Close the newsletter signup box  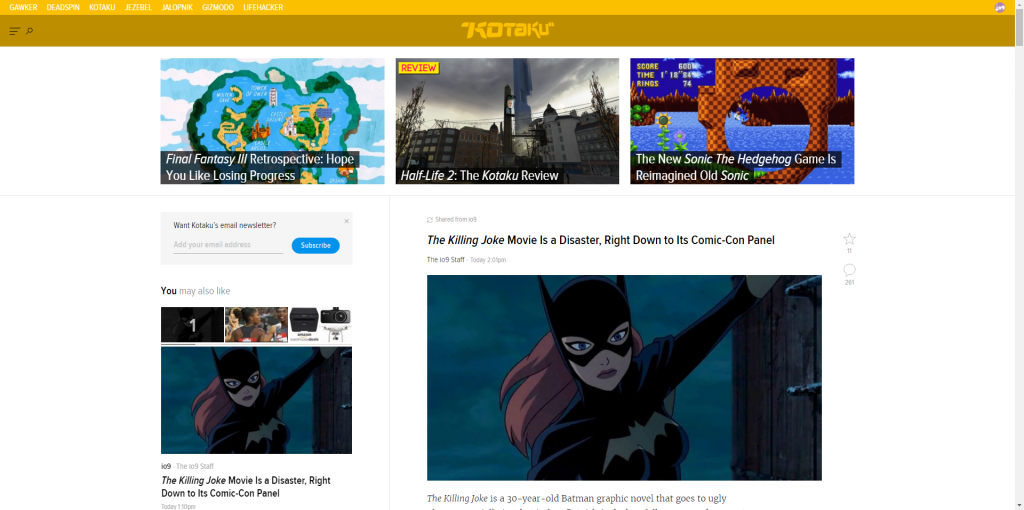[347, 221]
